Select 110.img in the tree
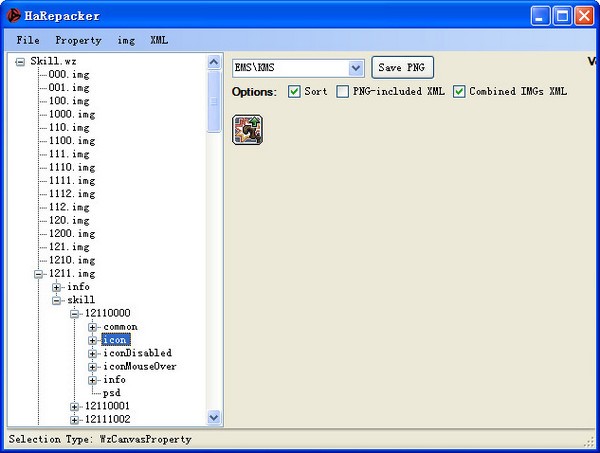Viewport: 600px width, 453px height. point(69,127)
